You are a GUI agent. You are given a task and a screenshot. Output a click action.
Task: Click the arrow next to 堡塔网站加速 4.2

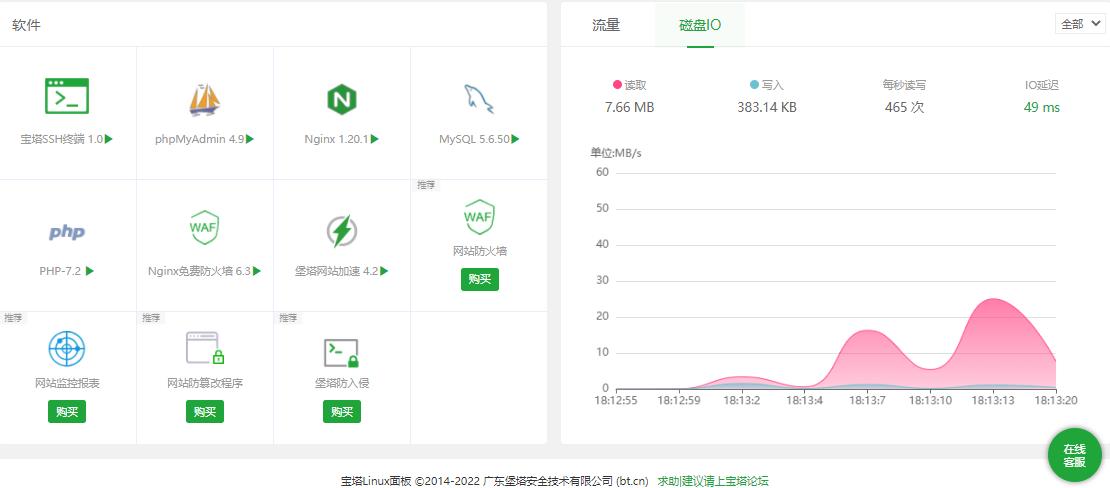[384, 271]
